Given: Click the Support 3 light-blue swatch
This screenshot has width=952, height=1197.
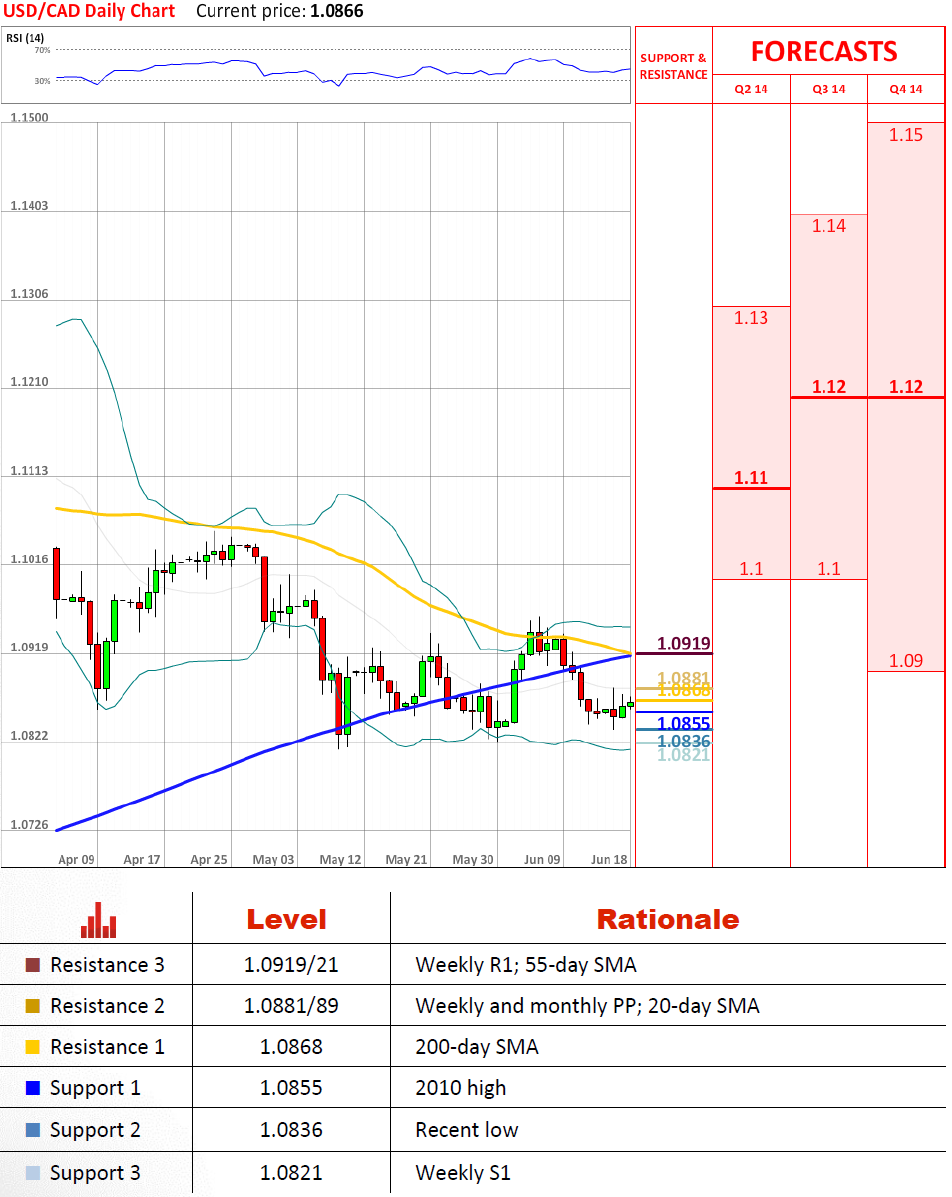Looking at the screenshot, I should point(32,1173).
